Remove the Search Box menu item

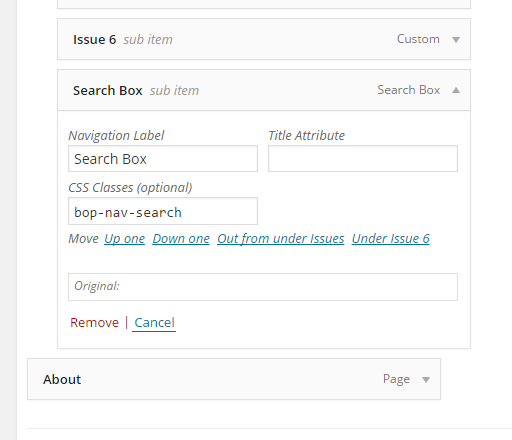coord(94,323)
